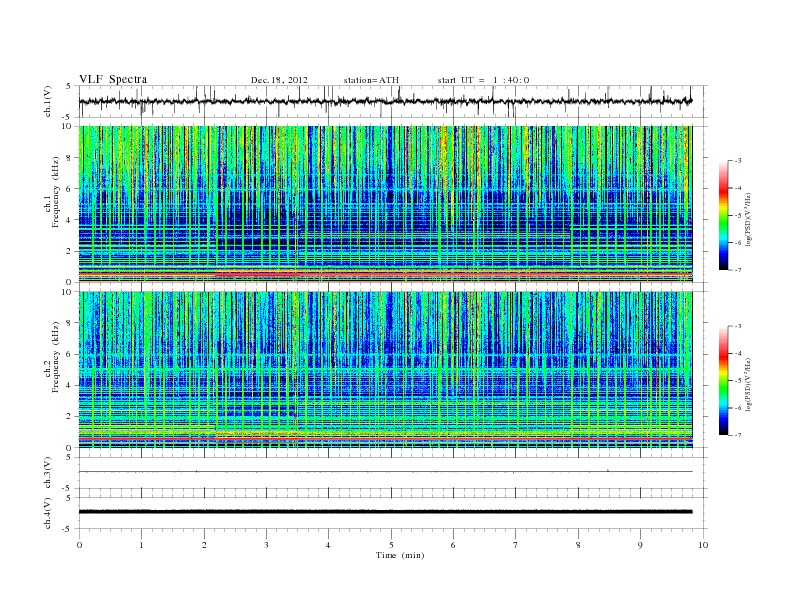
Task: Click the "-3" tick on ch.1 color bar
Action: pyautogui.click(x=738, y=161)
